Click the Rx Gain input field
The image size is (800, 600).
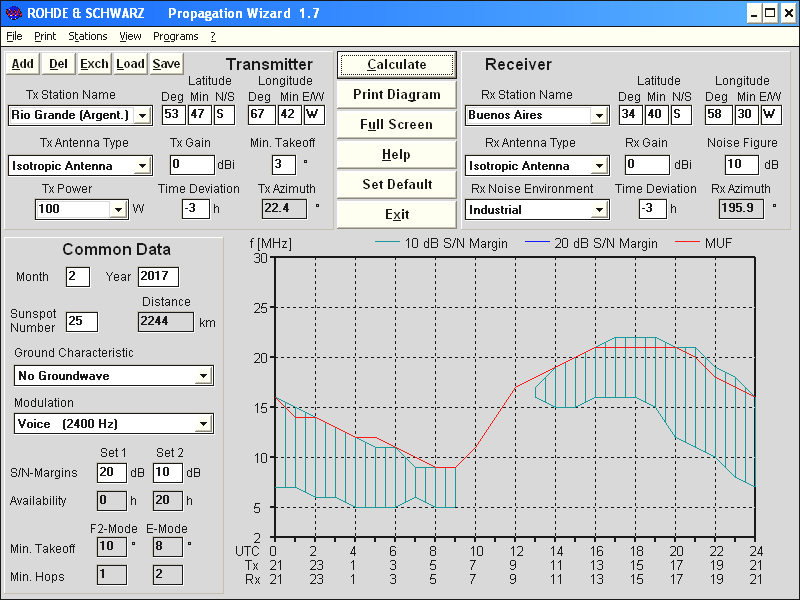647,165
